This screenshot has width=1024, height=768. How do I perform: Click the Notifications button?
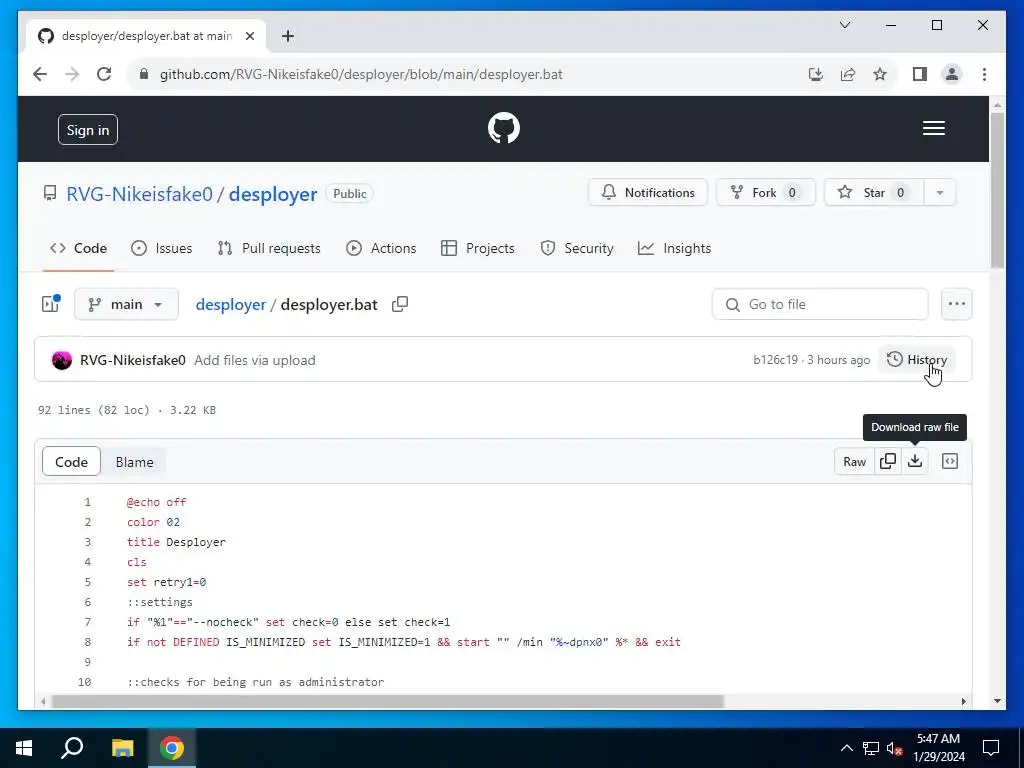tap(648, 193)
